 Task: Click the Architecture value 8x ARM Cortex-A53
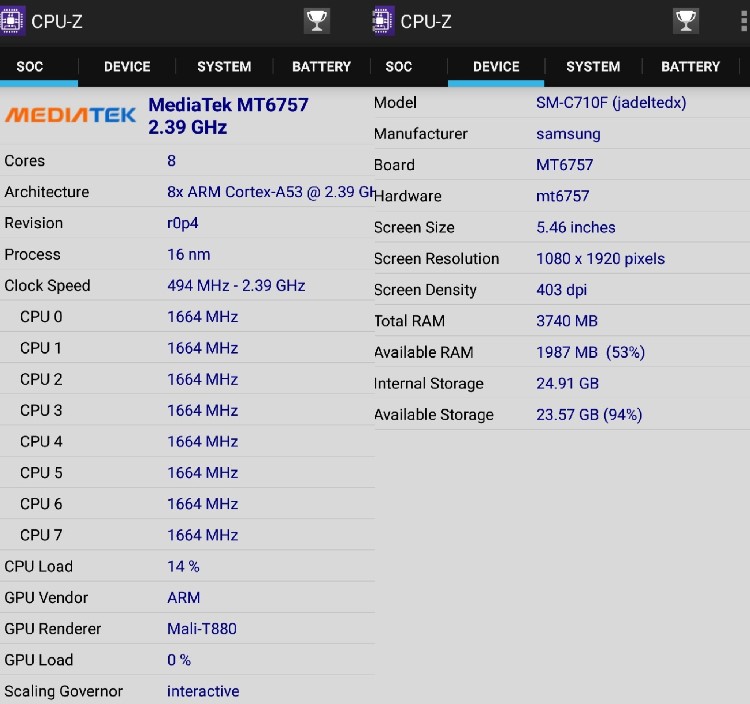coord(271,192)
